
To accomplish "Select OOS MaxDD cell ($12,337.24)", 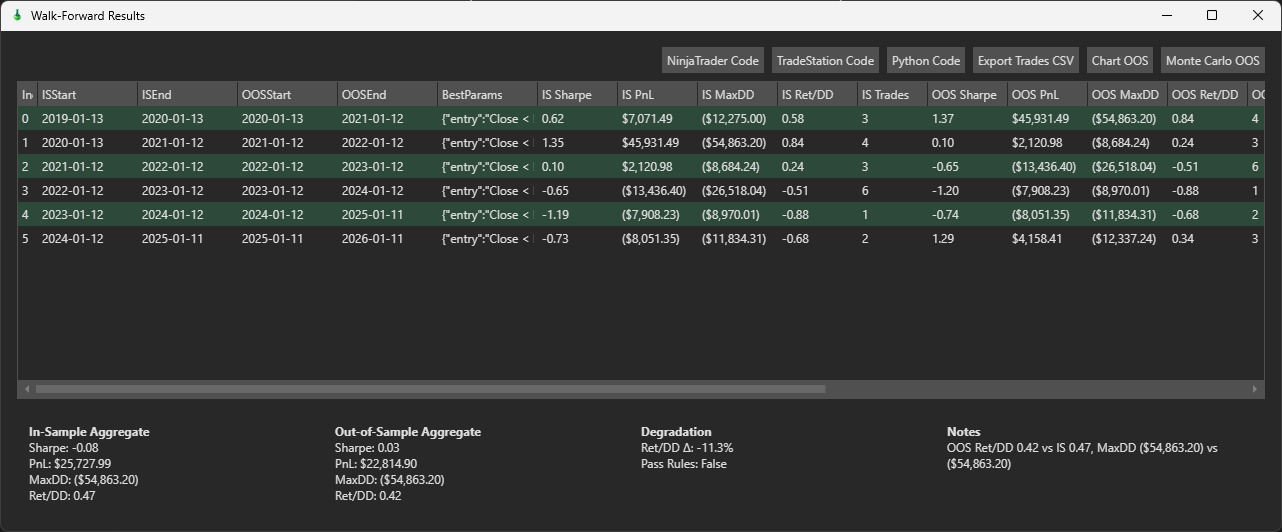I will (1127, 239).
